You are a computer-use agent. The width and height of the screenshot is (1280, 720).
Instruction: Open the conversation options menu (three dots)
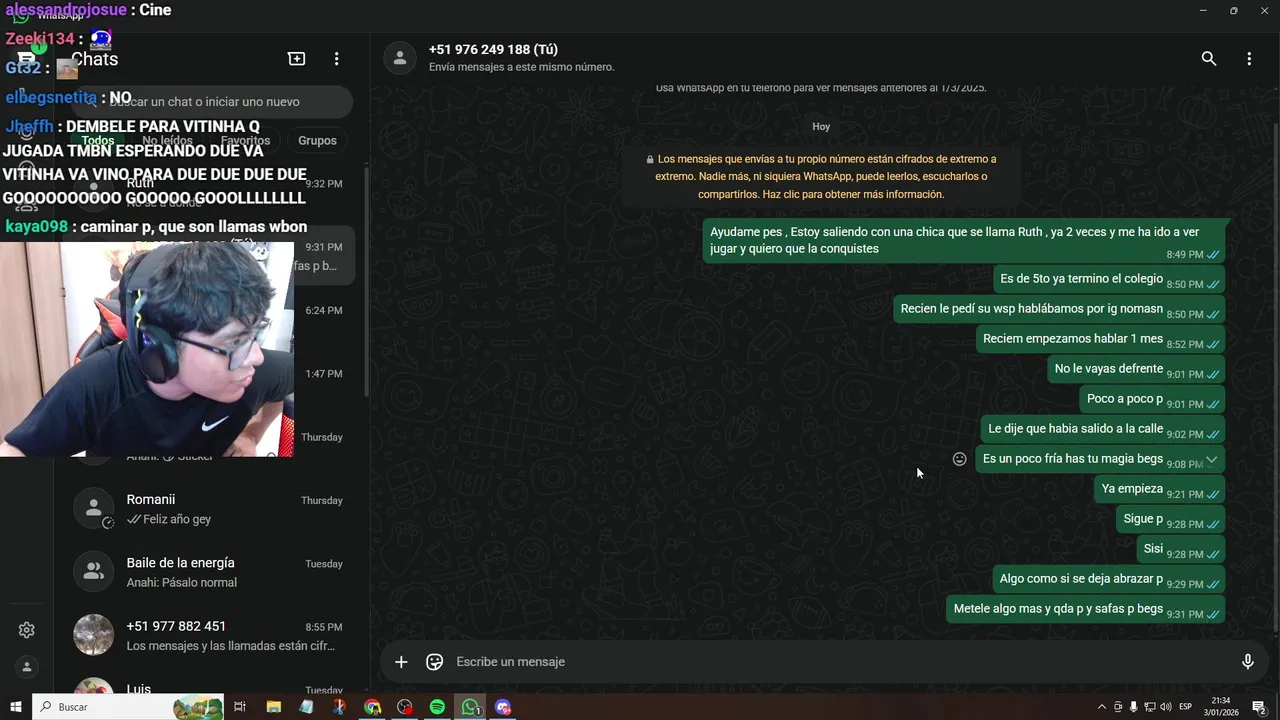(x=1249, y=59)
